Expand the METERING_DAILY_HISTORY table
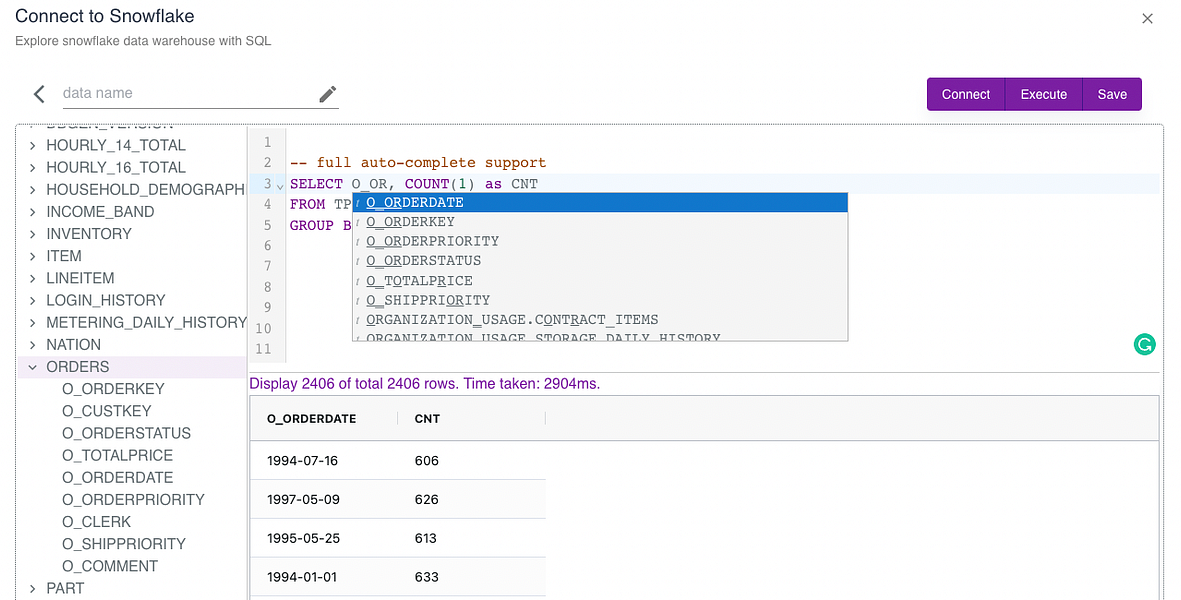The height and width of the screenshot is (600, 1181). pyautogui.click(x=32, y=322)
